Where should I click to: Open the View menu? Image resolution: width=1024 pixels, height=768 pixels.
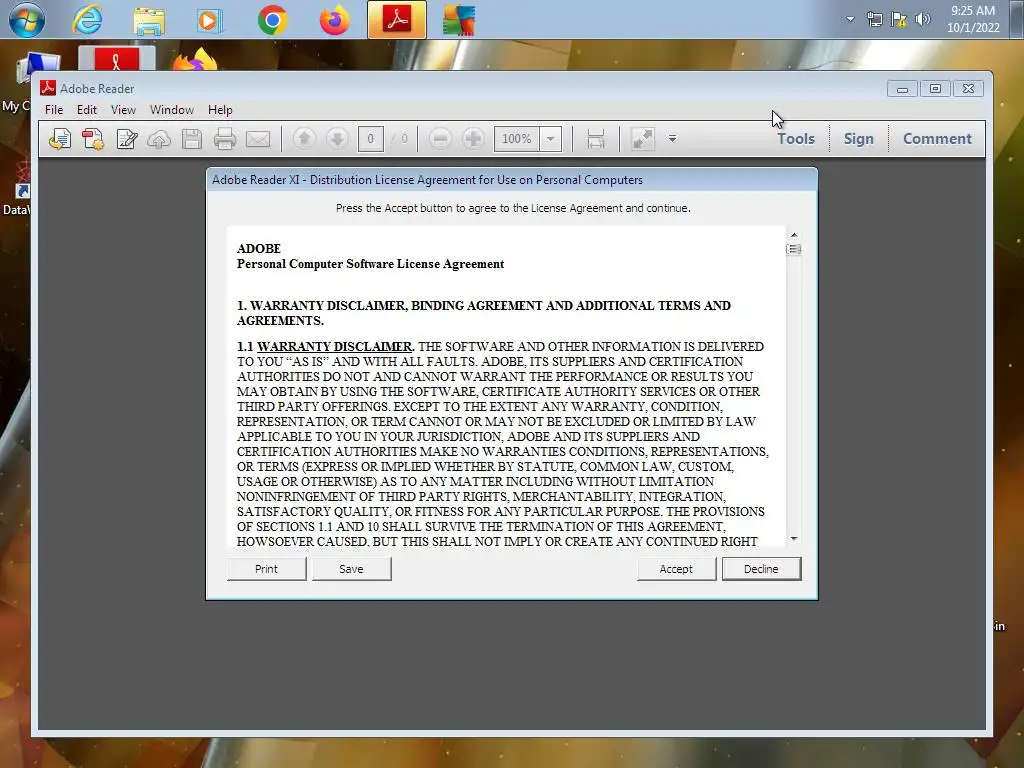tap(123, 110)
